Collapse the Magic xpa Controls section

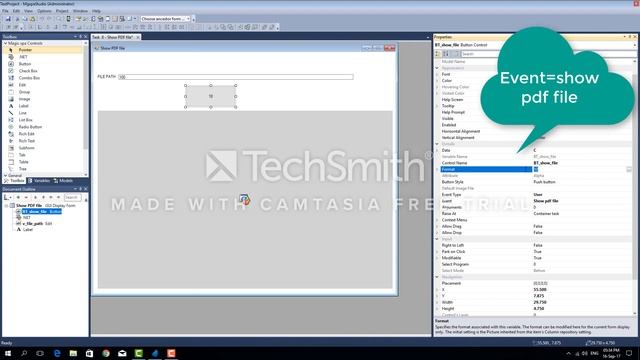coord(5,43)
